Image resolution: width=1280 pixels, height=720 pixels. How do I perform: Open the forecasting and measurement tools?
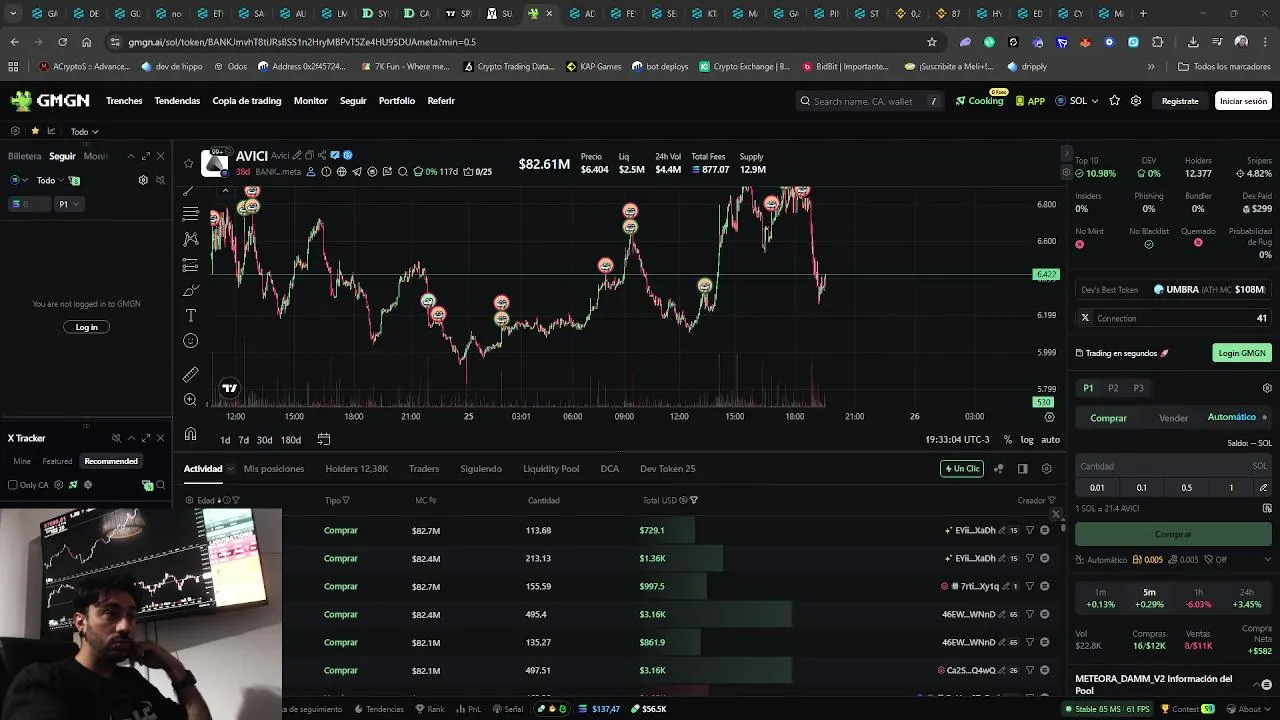point(190,265)
